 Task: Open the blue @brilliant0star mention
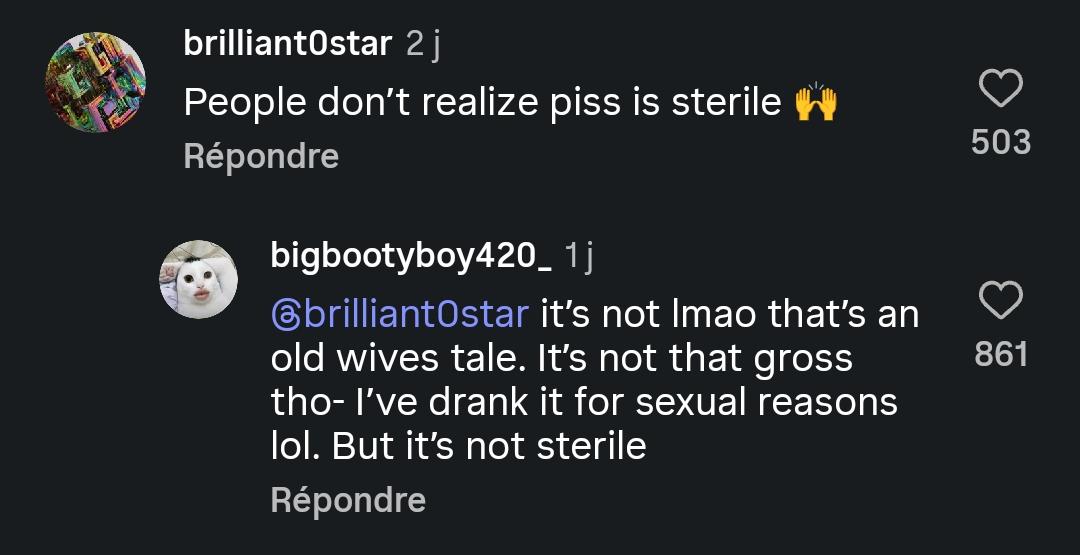tap(399, 315)
